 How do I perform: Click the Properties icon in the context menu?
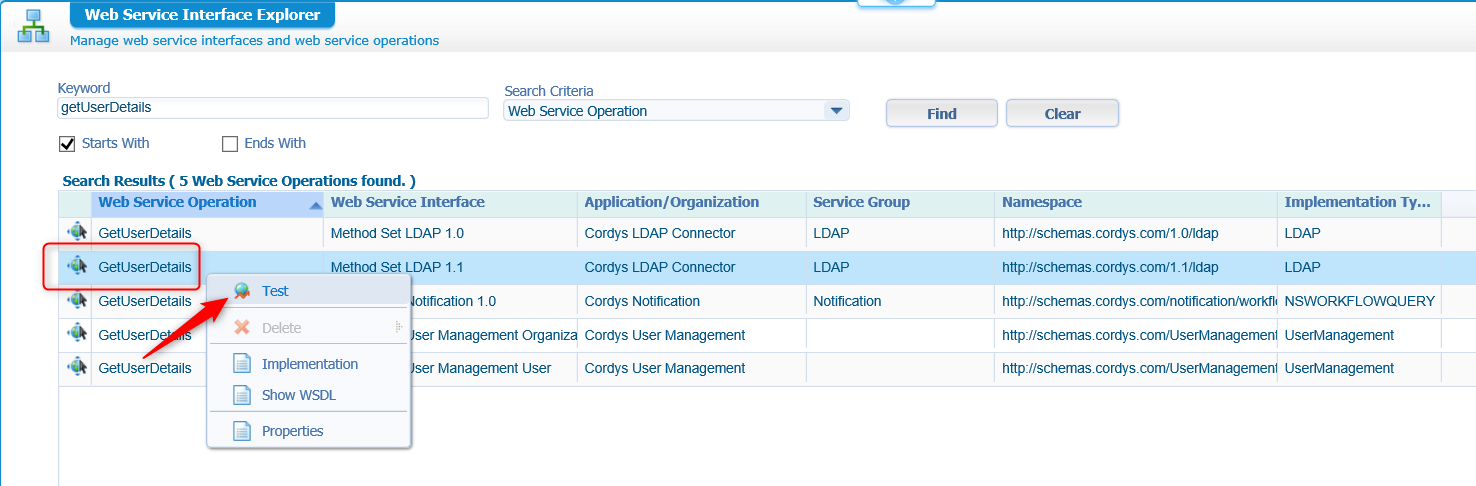coord(242,431)
